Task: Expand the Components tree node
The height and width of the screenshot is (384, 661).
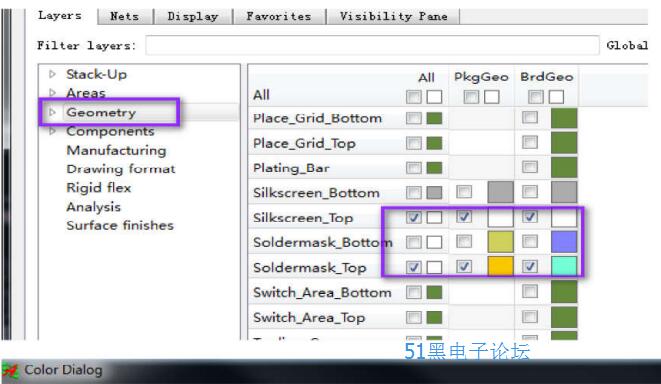Action: [x=52, y=131]
